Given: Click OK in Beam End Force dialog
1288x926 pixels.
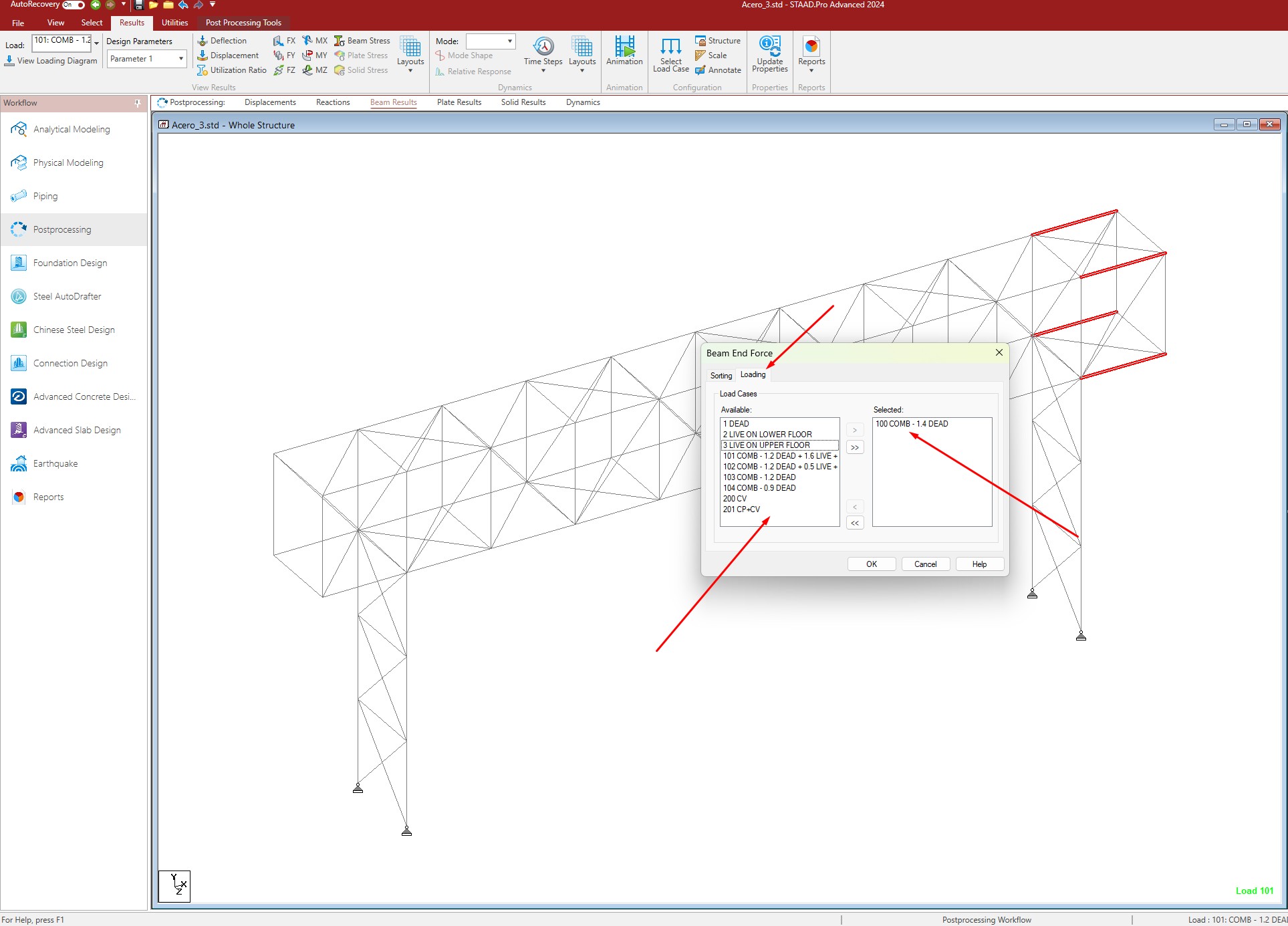Looking at the screenshot, I should (872, 564).
